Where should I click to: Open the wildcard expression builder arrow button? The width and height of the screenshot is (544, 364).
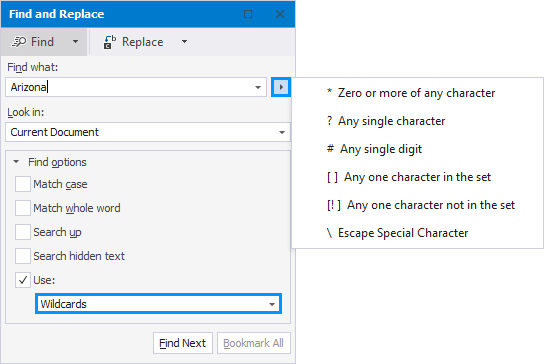click(x=281, y=87)
